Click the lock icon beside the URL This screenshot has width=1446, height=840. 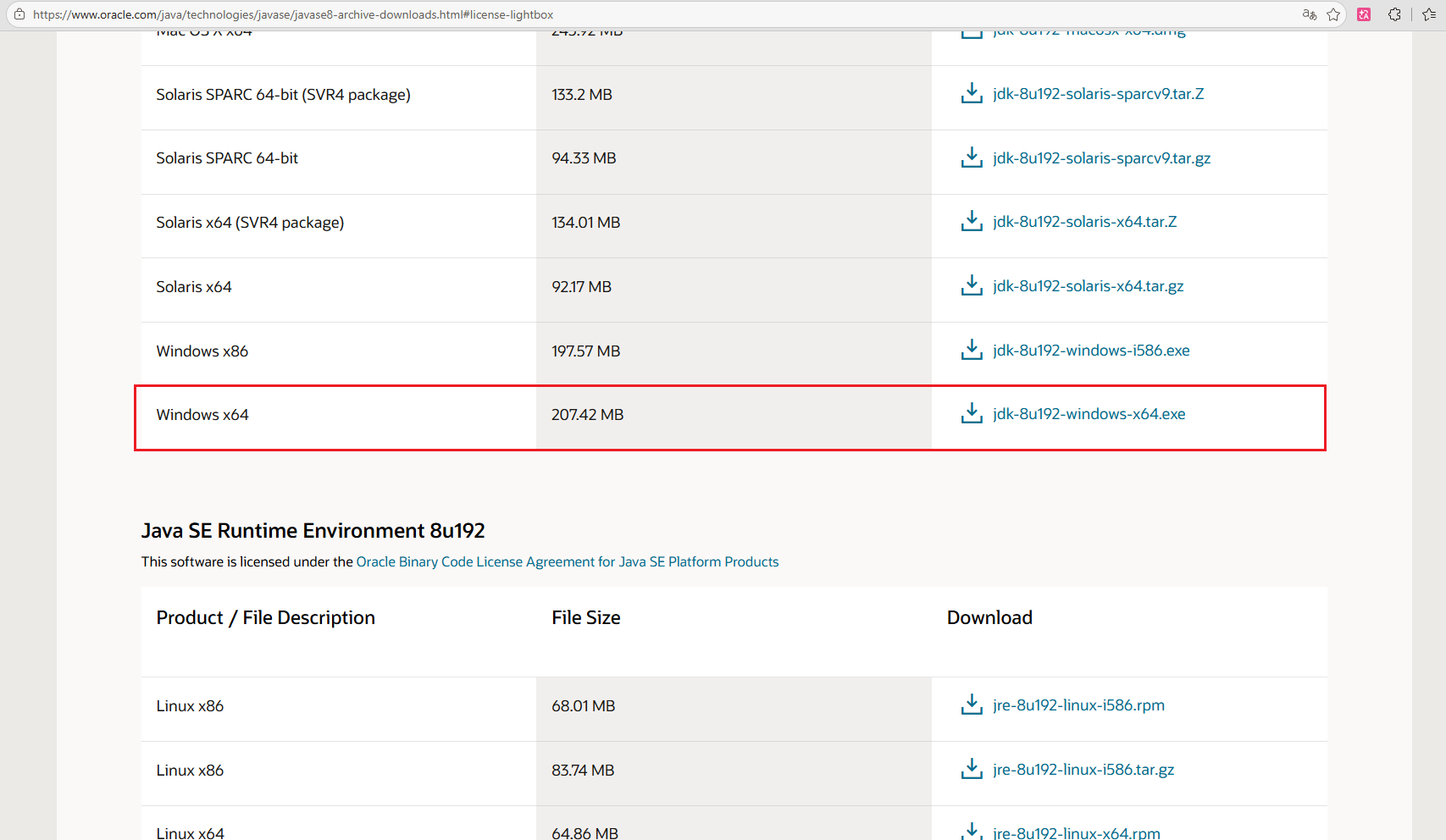click(19, 14)
